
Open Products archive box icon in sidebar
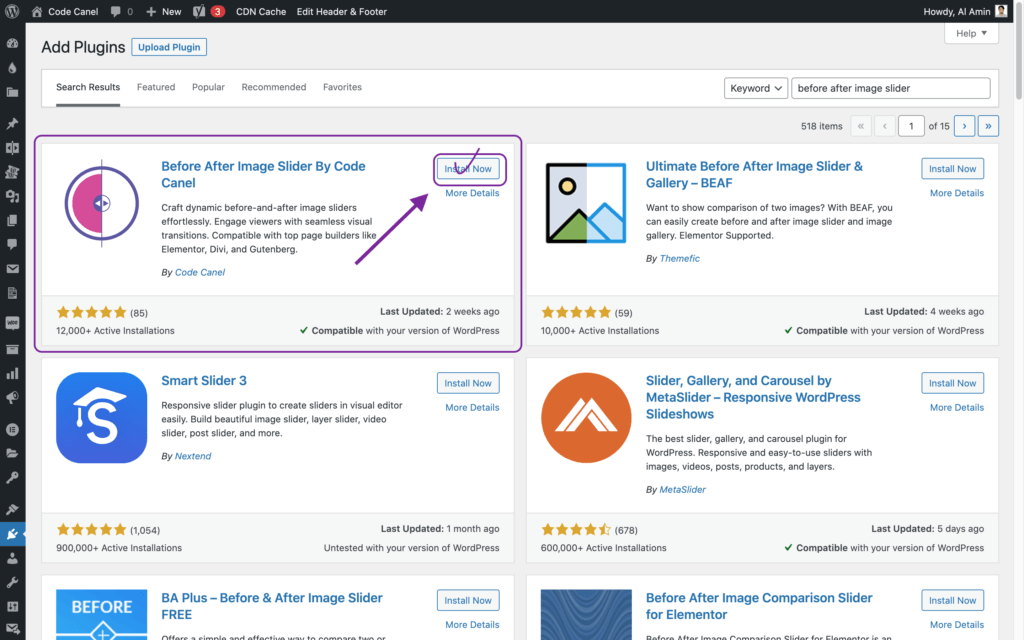pyautogui.click(x=12, y=349)
